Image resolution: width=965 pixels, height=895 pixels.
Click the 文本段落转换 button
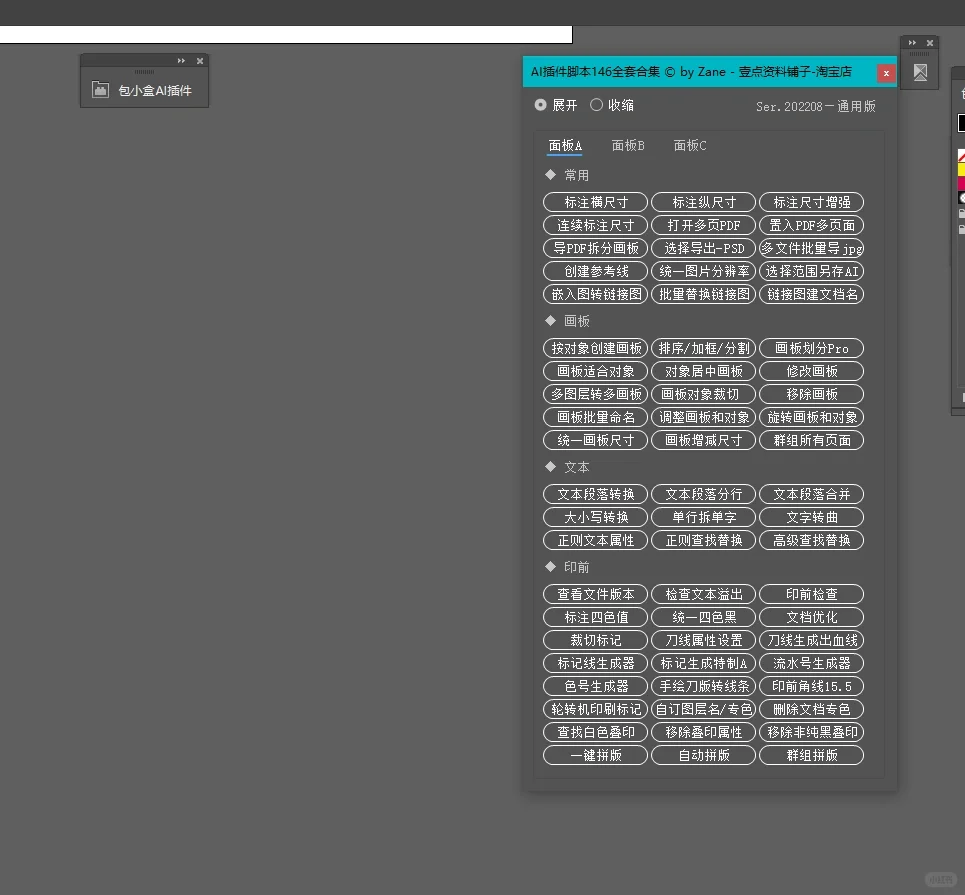coord(595,494)
